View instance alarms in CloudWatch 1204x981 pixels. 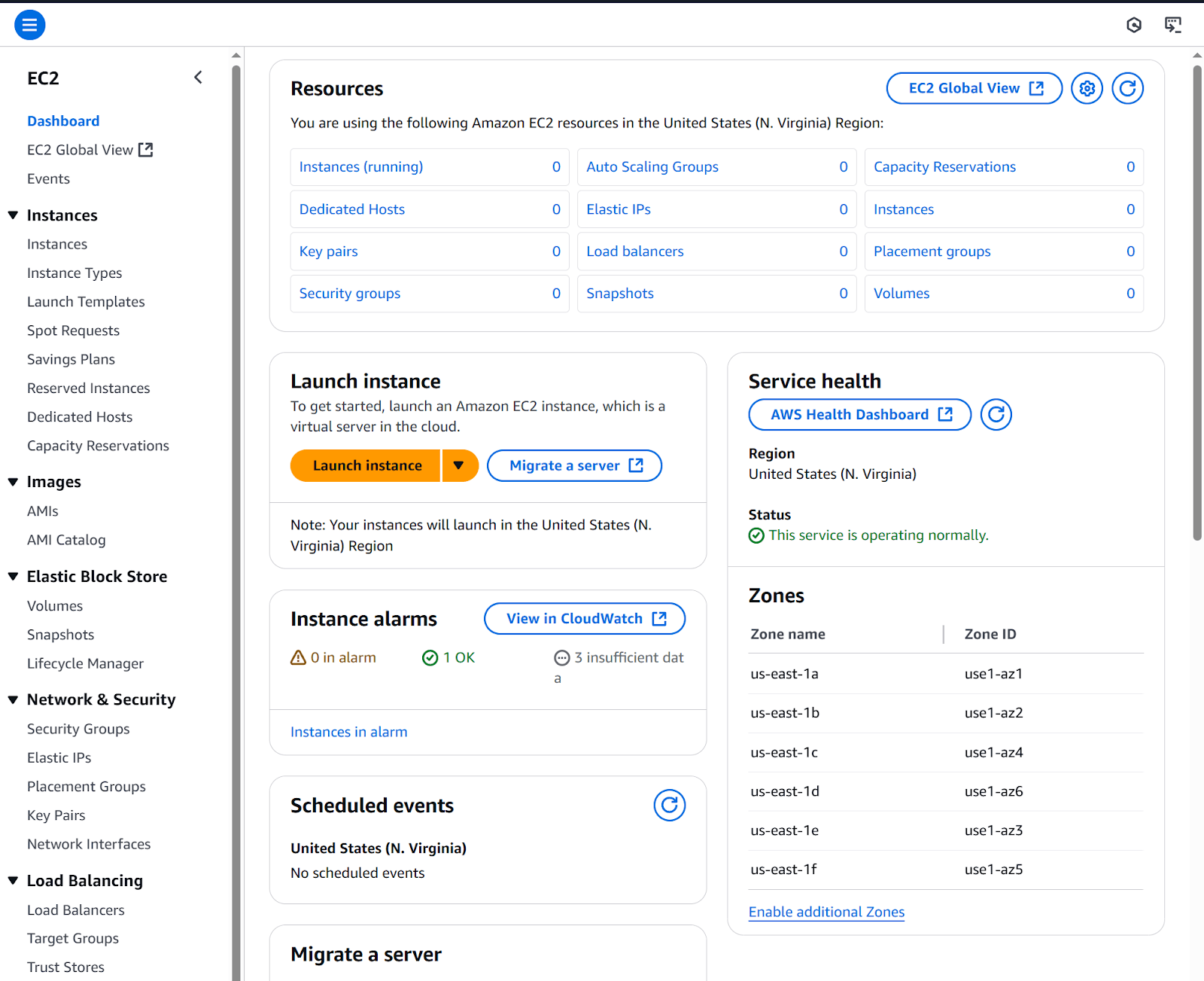[x=584, y=618]
